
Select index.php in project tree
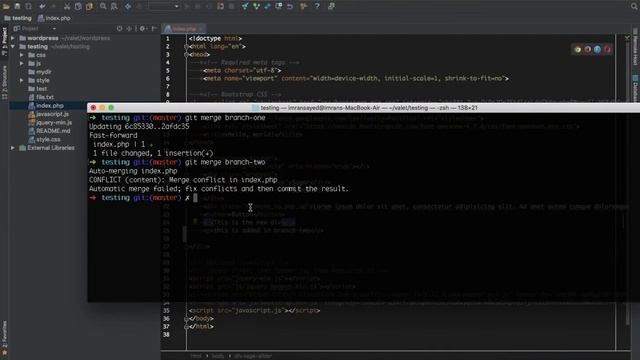click(46, 106)
